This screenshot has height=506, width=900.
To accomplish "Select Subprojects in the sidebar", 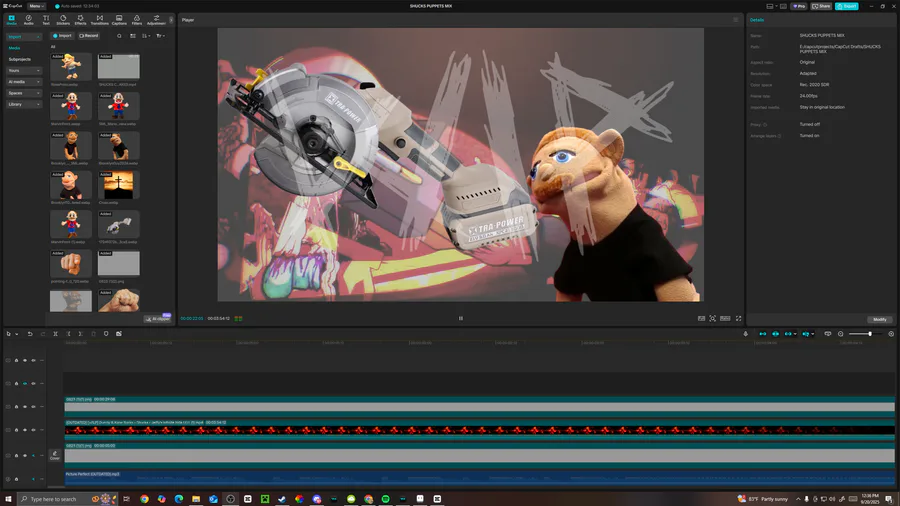I will [x=20, y=59].
